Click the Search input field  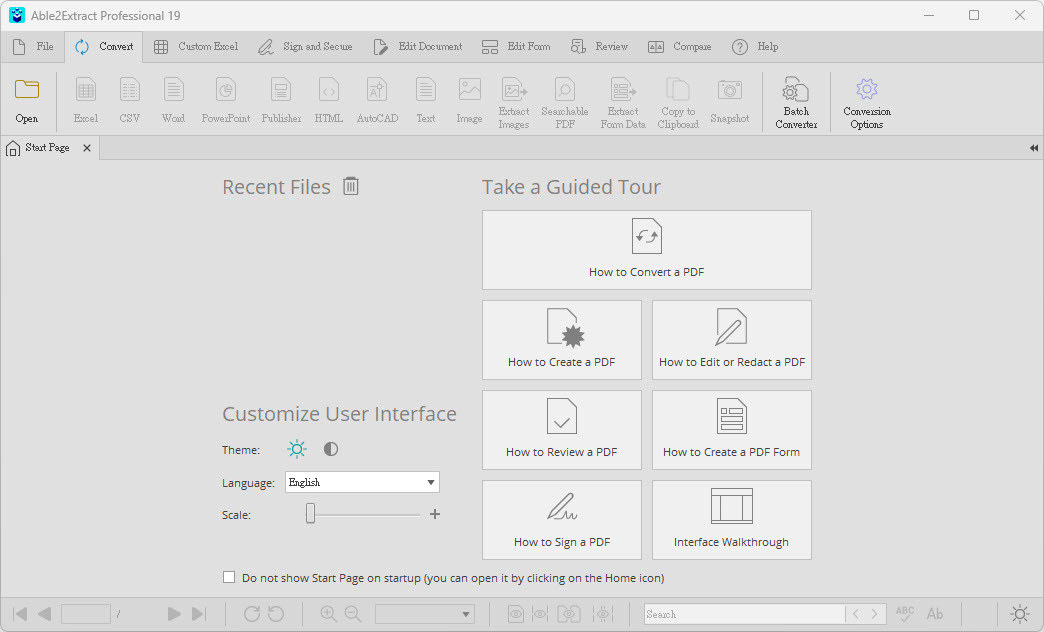744,614
